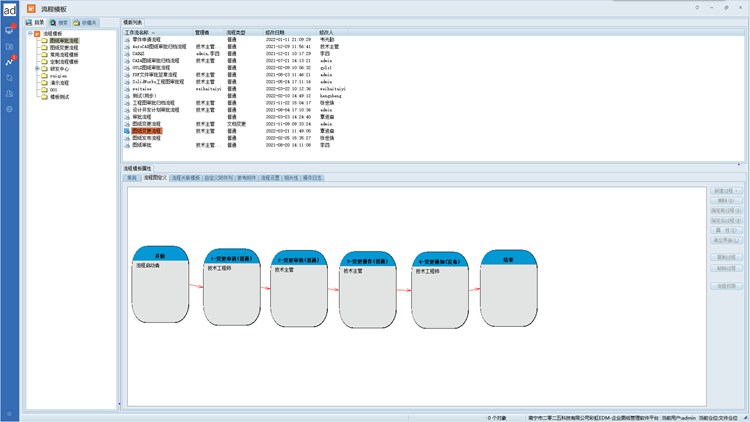Switch to the 搜索 tab

[59, 21]
